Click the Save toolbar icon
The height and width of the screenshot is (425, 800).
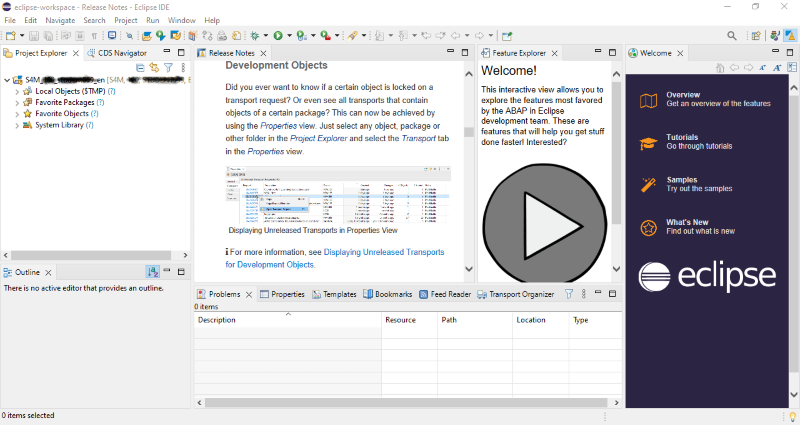point(34,36)
